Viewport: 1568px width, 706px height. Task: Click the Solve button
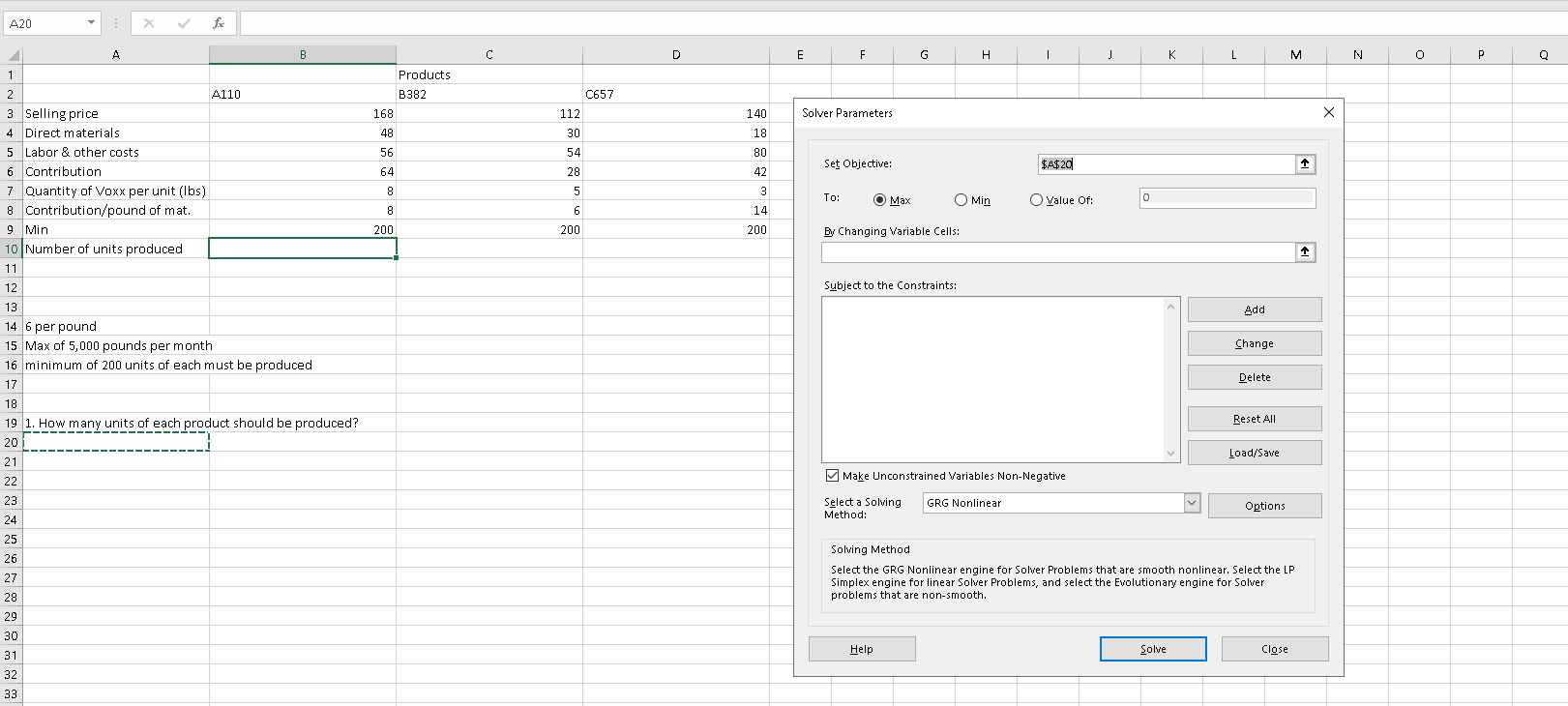click(1153, 649)
